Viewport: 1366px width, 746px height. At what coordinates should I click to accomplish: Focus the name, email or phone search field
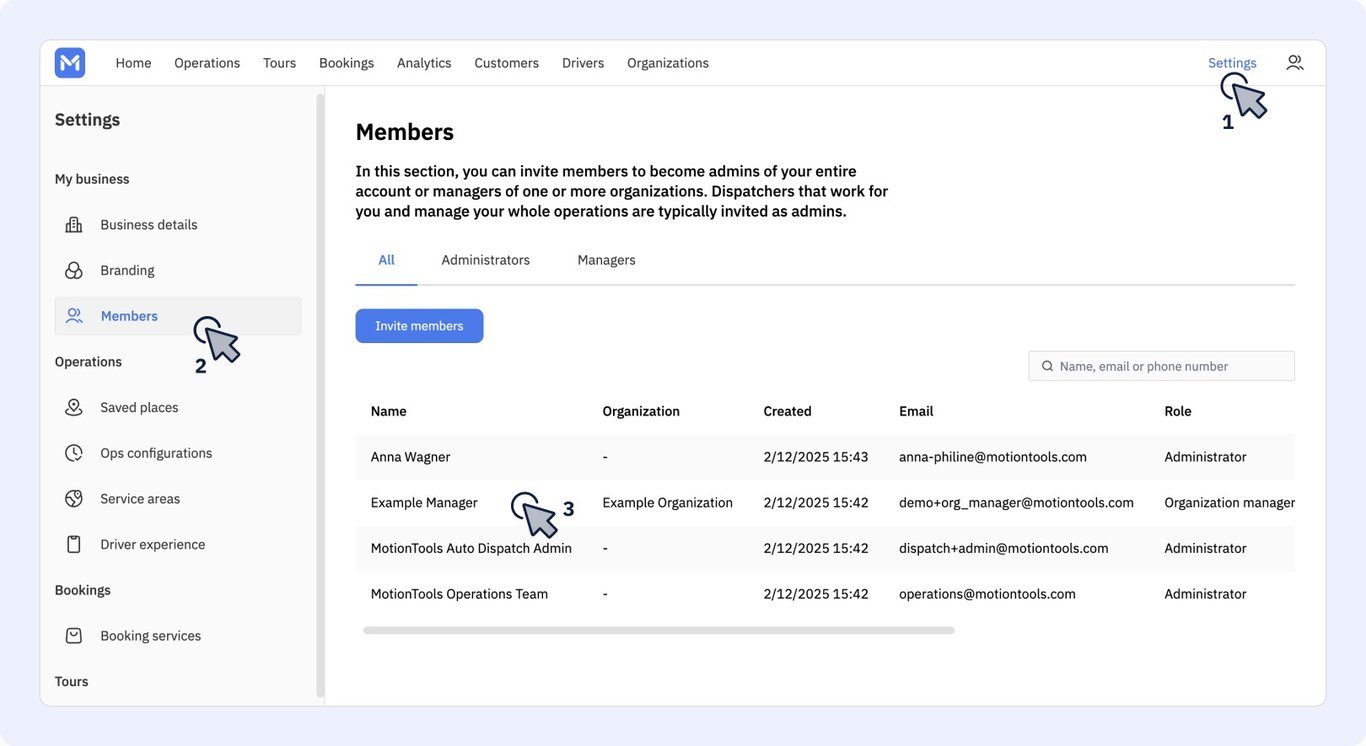click(x=1161, y=366)
